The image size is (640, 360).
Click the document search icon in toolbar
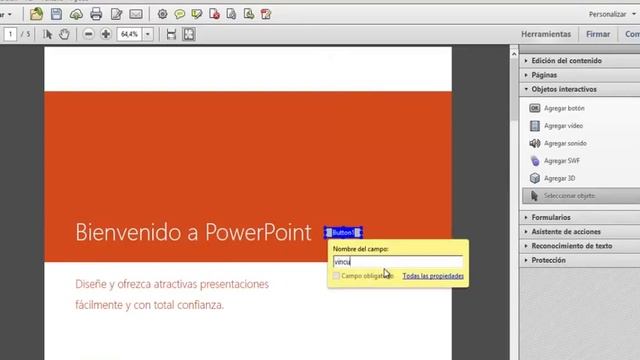pos(231,14)
